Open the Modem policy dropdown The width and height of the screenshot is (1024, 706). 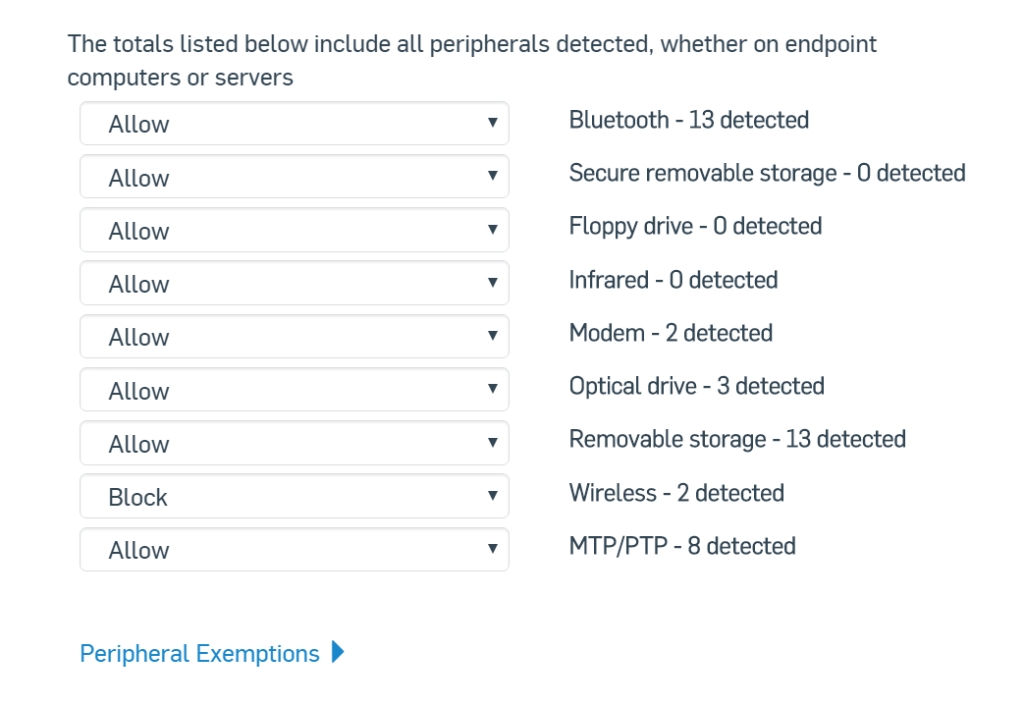click(x=294, y=337)
